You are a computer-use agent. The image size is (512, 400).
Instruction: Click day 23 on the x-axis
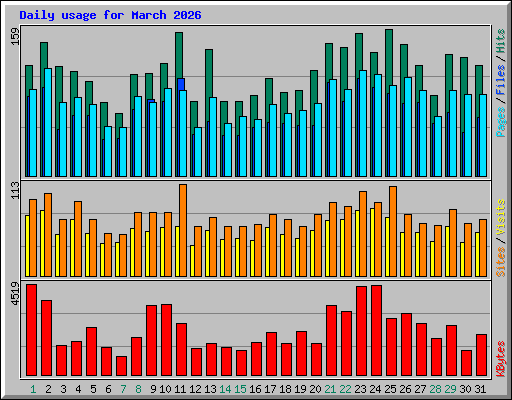coord(360,389)
